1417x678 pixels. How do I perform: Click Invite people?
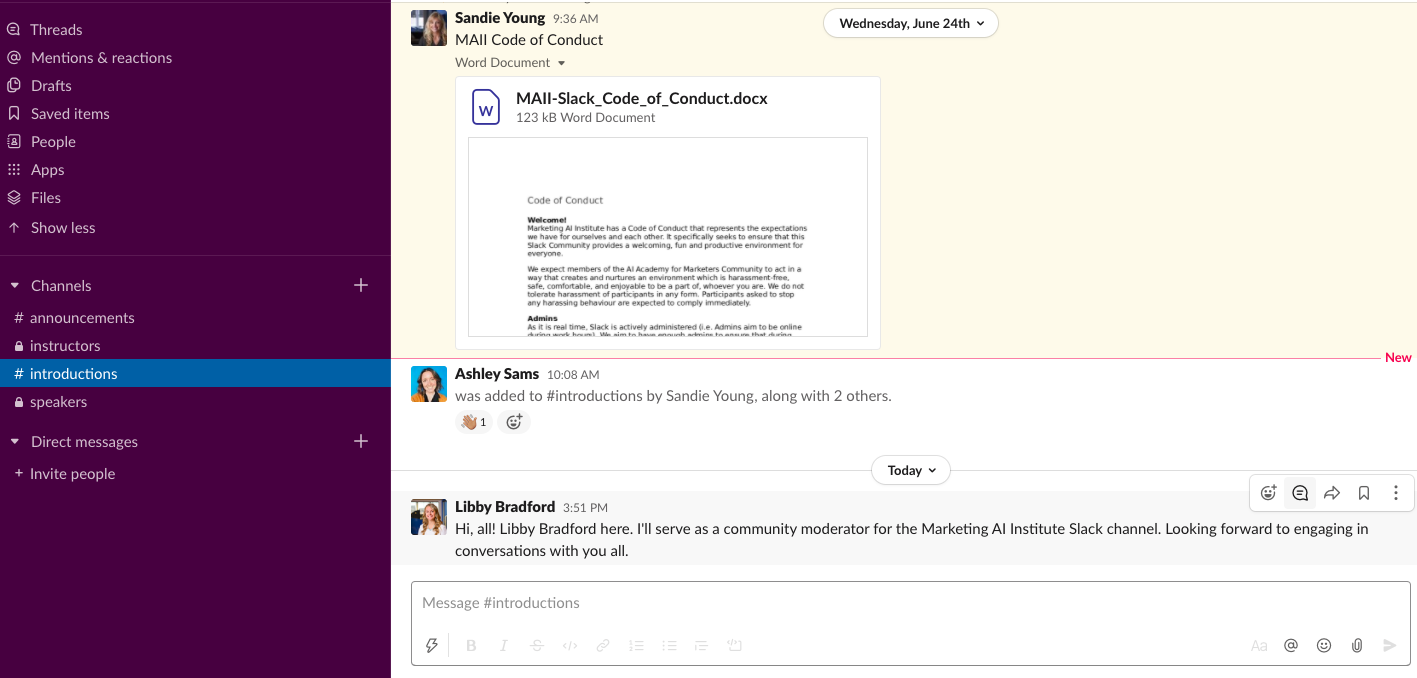[72, 474]
